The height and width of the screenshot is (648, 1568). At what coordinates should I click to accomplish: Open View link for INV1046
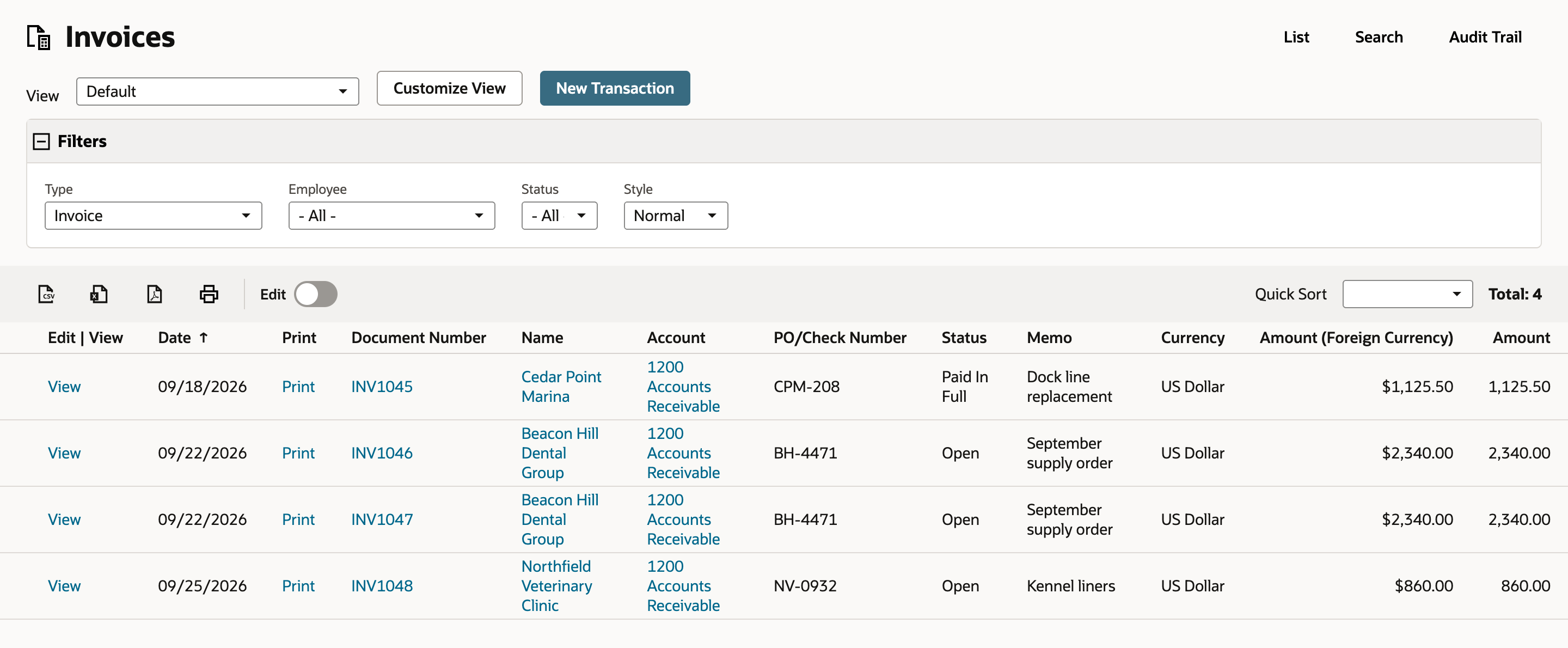click(x=65, y=453)
